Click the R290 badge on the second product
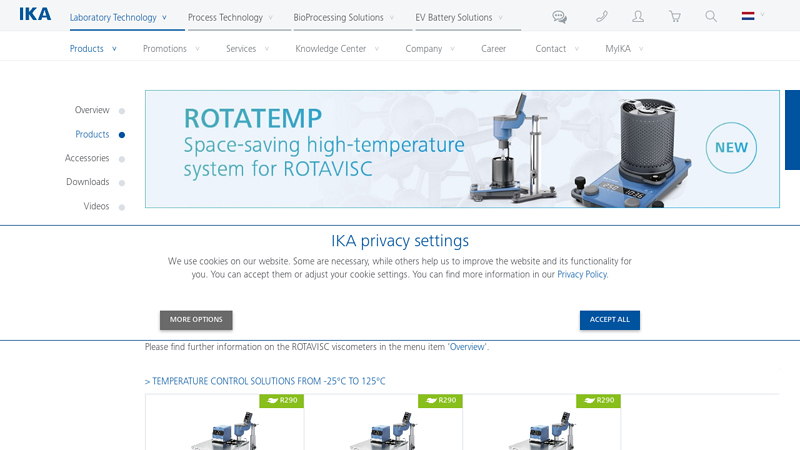The height and width of the screenshot is (450, 800). pyautogui.click(x=440, y=401)
